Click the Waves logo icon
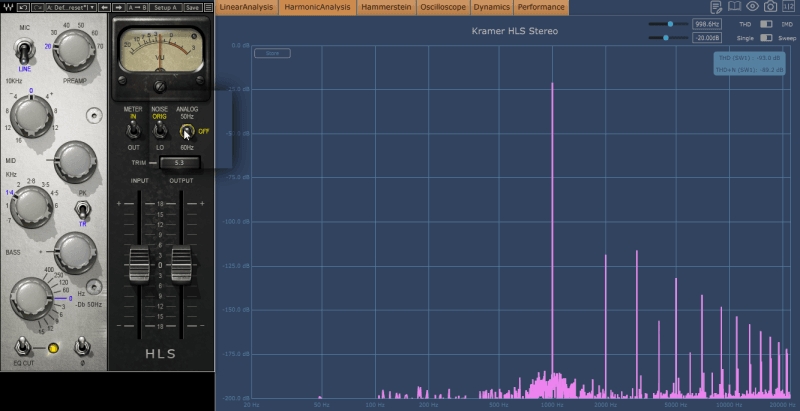Image resolution: width=800 pixels, height=411 pixels. (8, 7)
